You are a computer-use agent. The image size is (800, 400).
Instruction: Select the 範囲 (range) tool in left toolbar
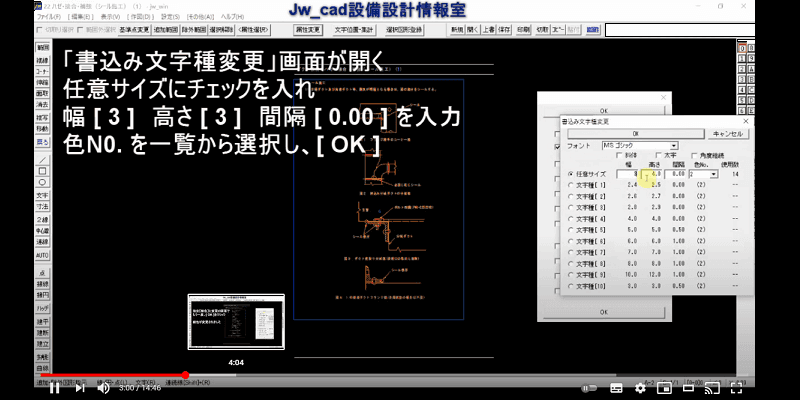coord(42,47)
